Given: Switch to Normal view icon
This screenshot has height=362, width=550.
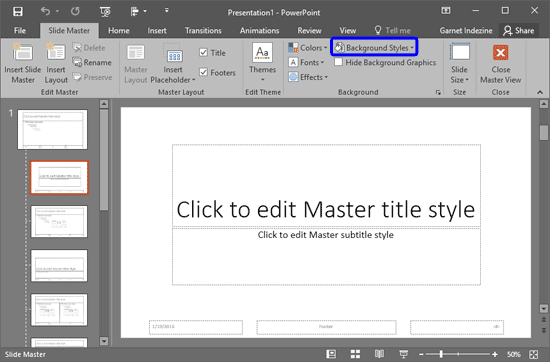Looking at the screenshot, I should point(331,354).
